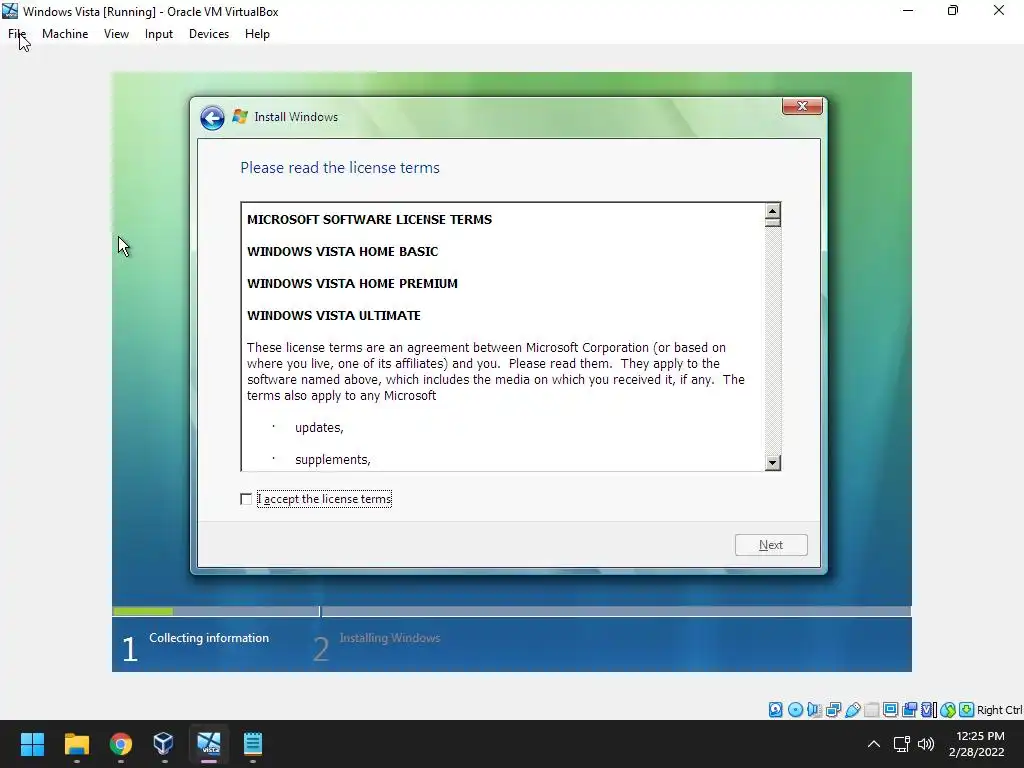
Task: Click the mouse integration status icon
Action: click(x=948, y=710)
